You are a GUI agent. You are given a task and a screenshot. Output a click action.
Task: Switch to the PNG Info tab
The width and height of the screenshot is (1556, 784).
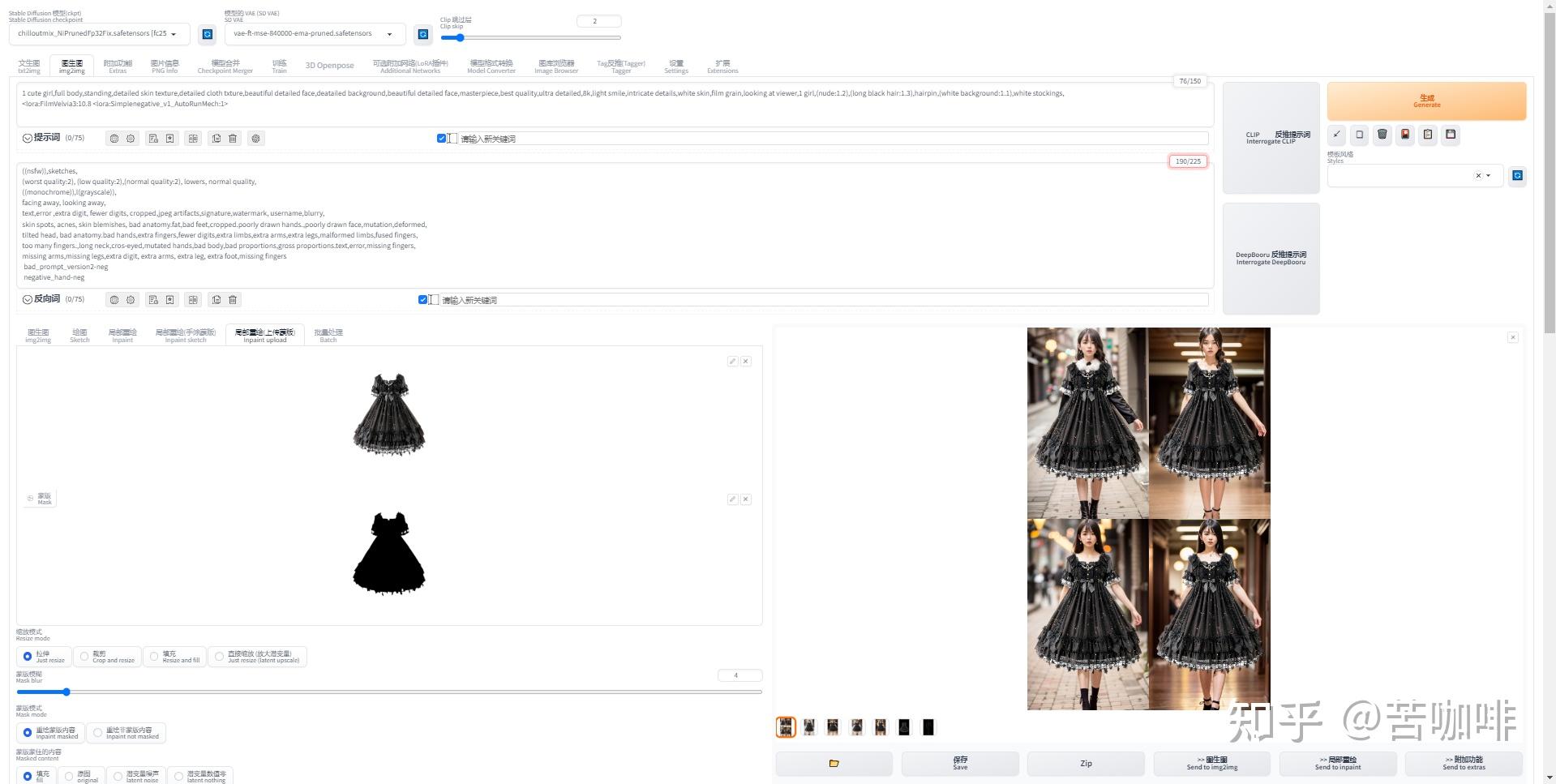(165, 65)
